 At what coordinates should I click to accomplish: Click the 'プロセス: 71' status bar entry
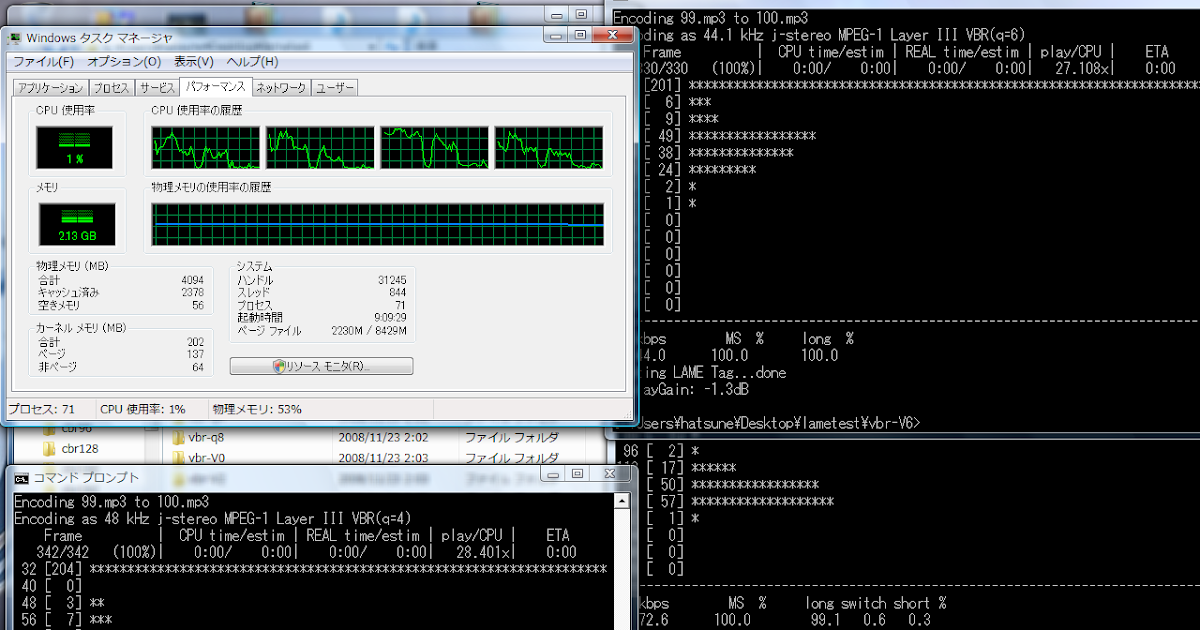click(42, 409)
